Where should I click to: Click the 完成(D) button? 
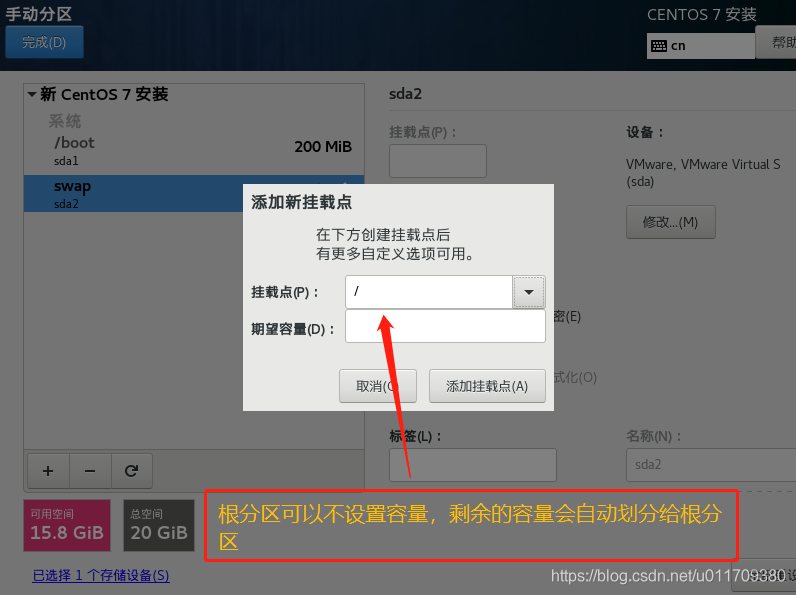(44, 42)
